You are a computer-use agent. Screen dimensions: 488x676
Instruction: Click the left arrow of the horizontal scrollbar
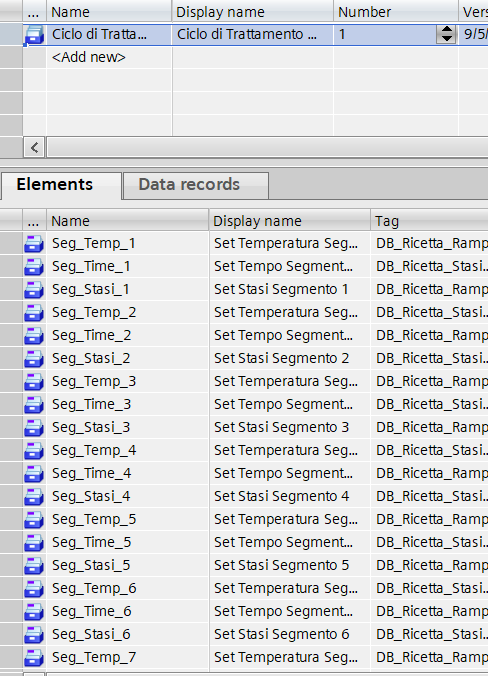34,147
